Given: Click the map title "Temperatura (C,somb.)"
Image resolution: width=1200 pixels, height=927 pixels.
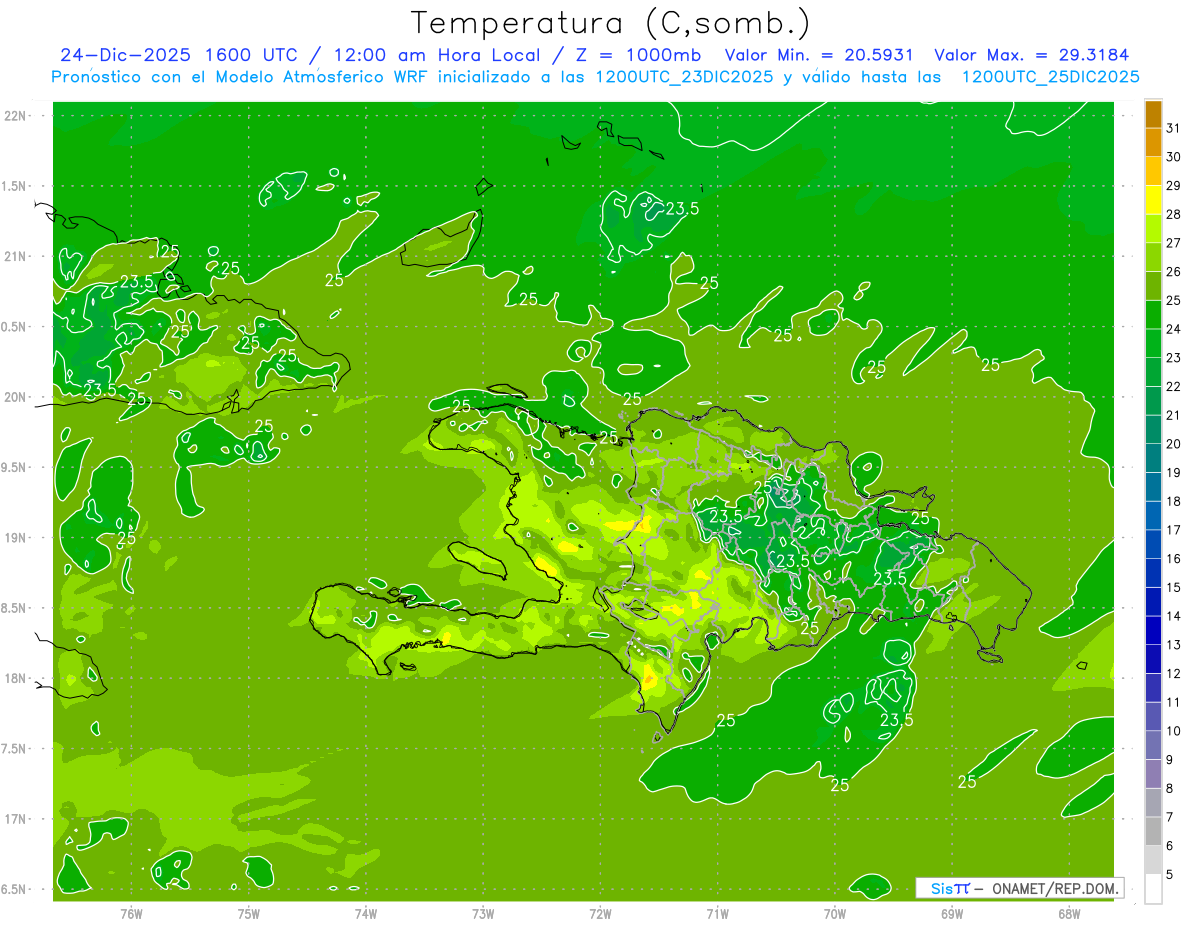Looking at the screenshot, I should (x=611, y=23).
